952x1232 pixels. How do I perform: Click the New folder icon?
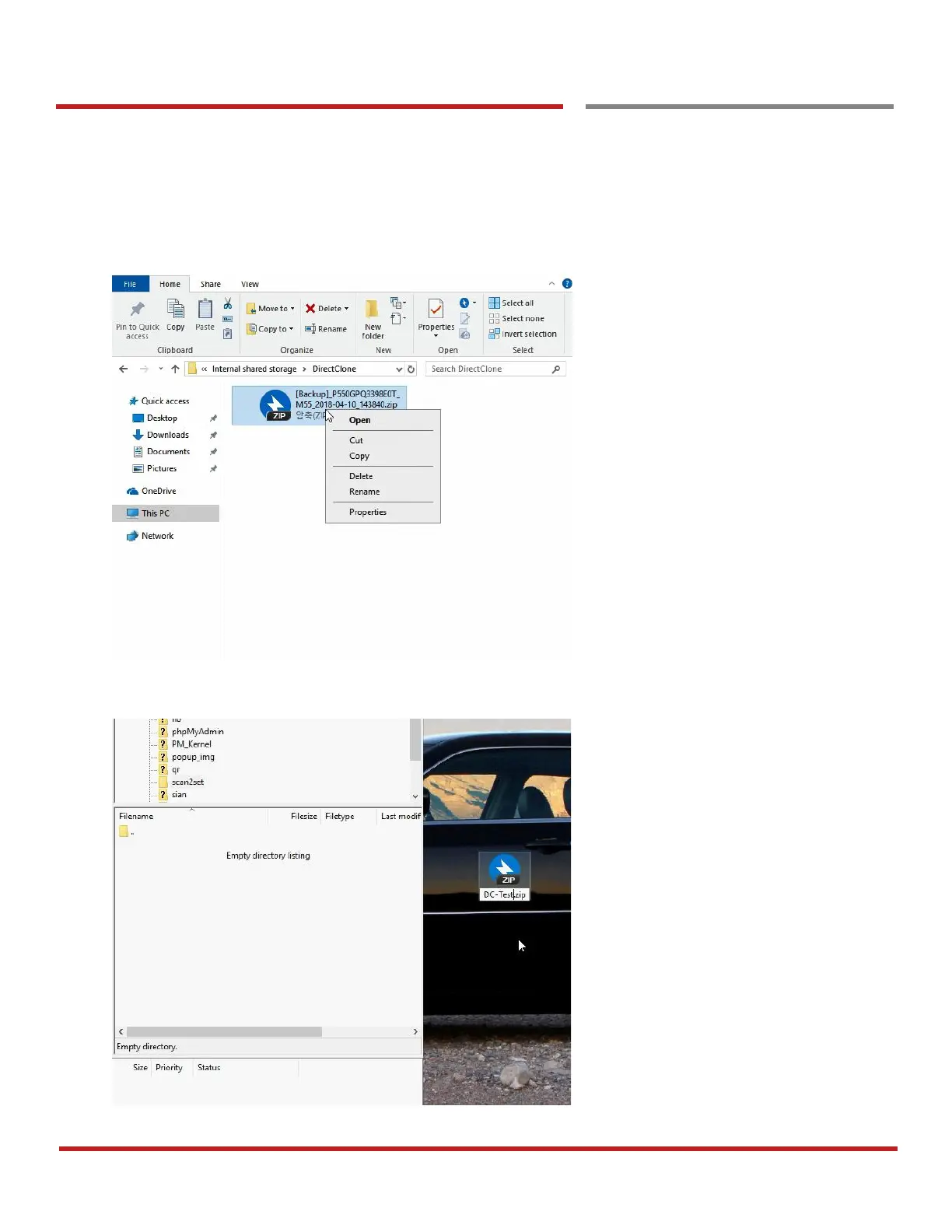(x=373, y=310)
